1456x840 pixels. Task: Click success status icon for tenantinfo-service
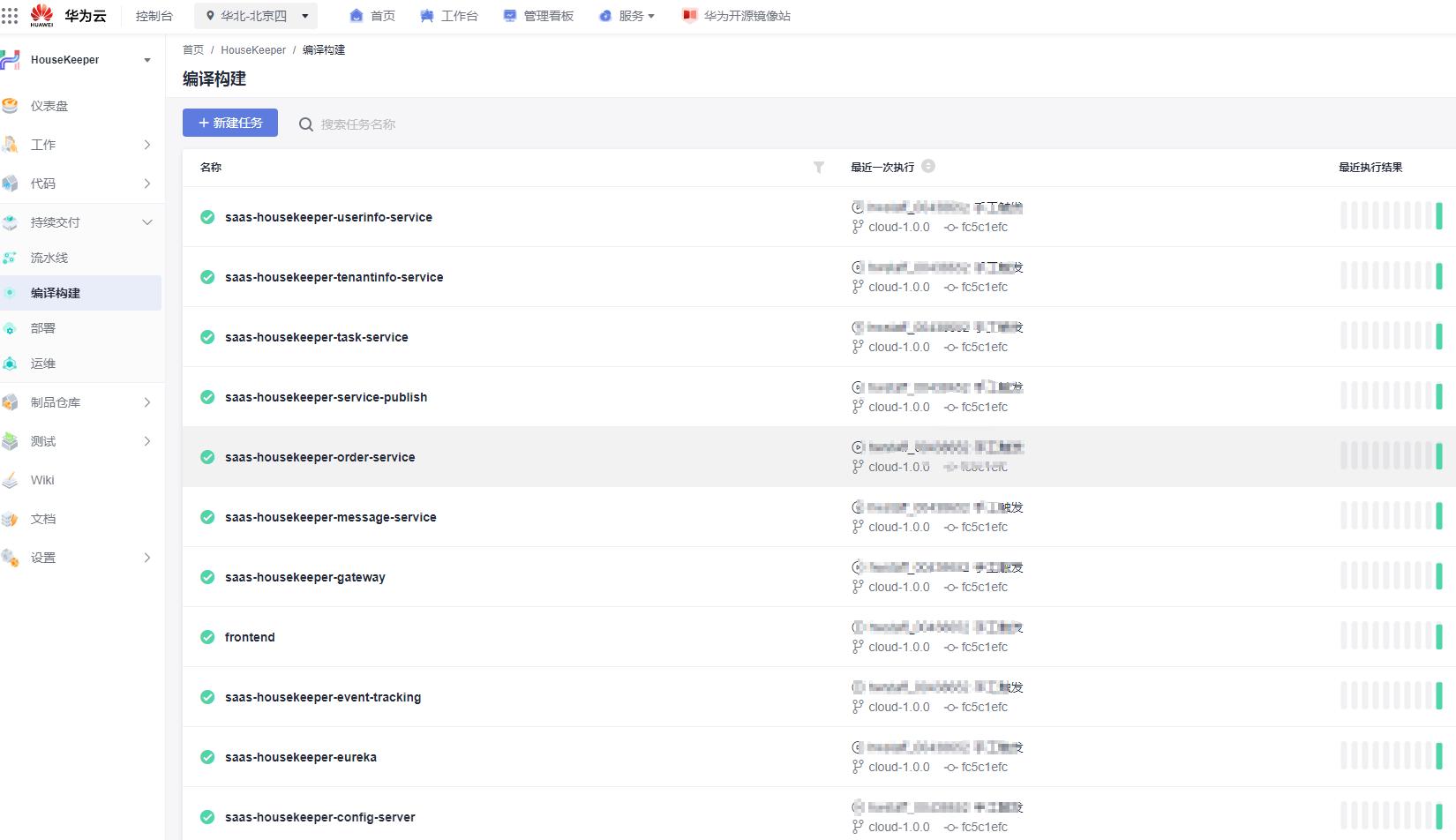(x=207, y=277)
